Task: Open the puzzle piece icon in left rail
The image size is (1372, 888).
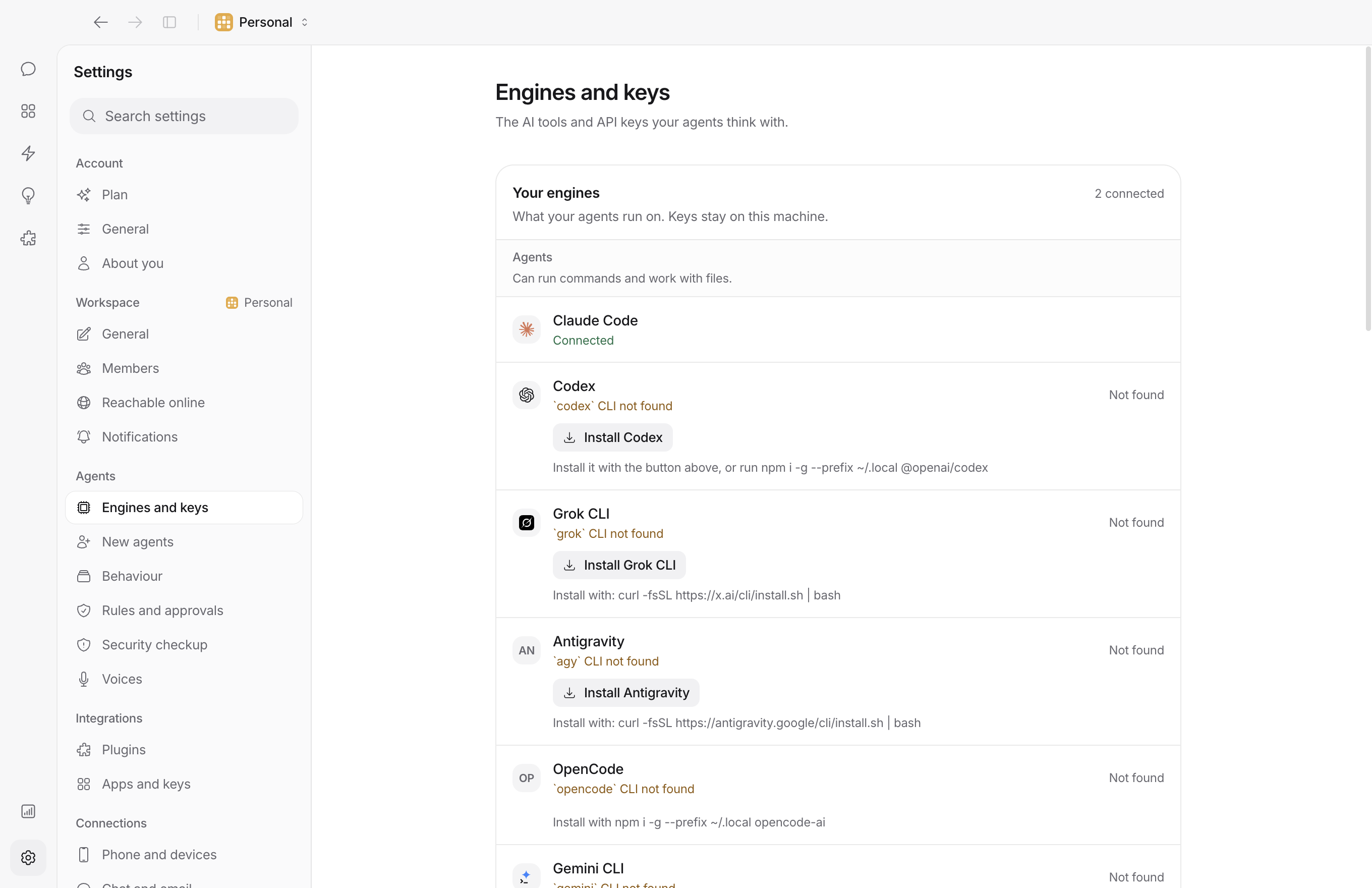Action: (x=28, y=238)
